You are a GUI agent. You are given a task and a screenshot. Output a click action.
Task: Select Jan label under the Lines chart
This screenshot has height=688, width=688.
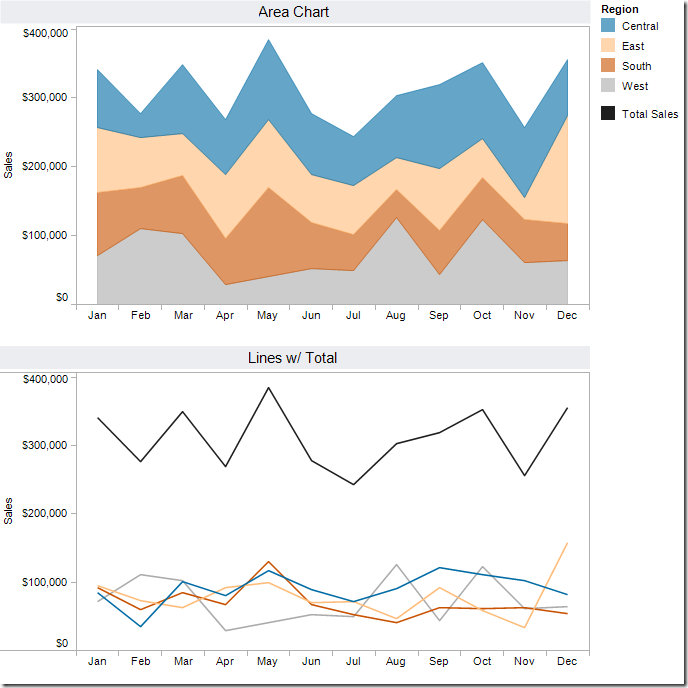(97, 661)
